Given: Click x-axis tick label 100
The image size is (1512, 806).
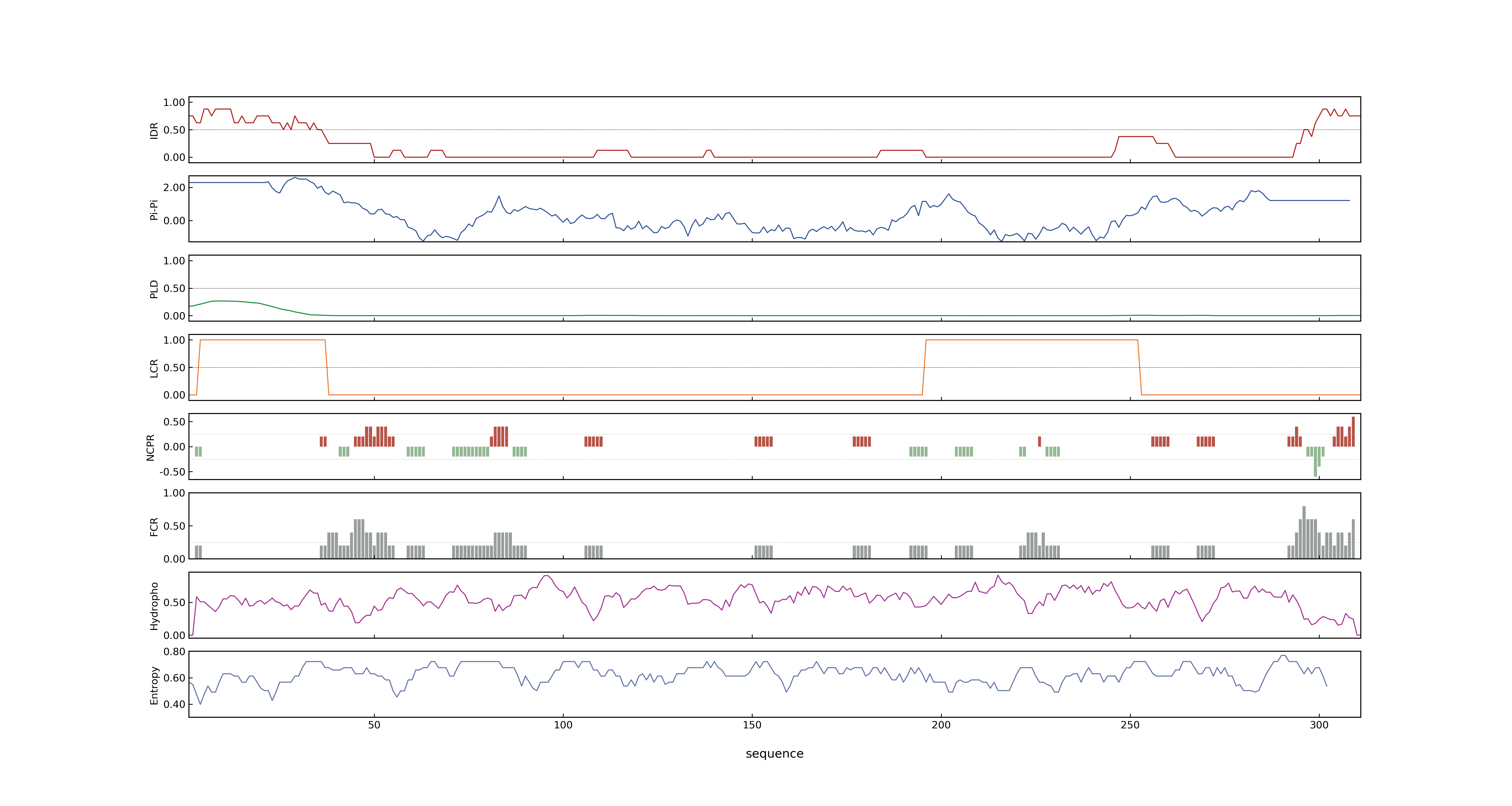Looking at the screenshot, I should (563, 725).
